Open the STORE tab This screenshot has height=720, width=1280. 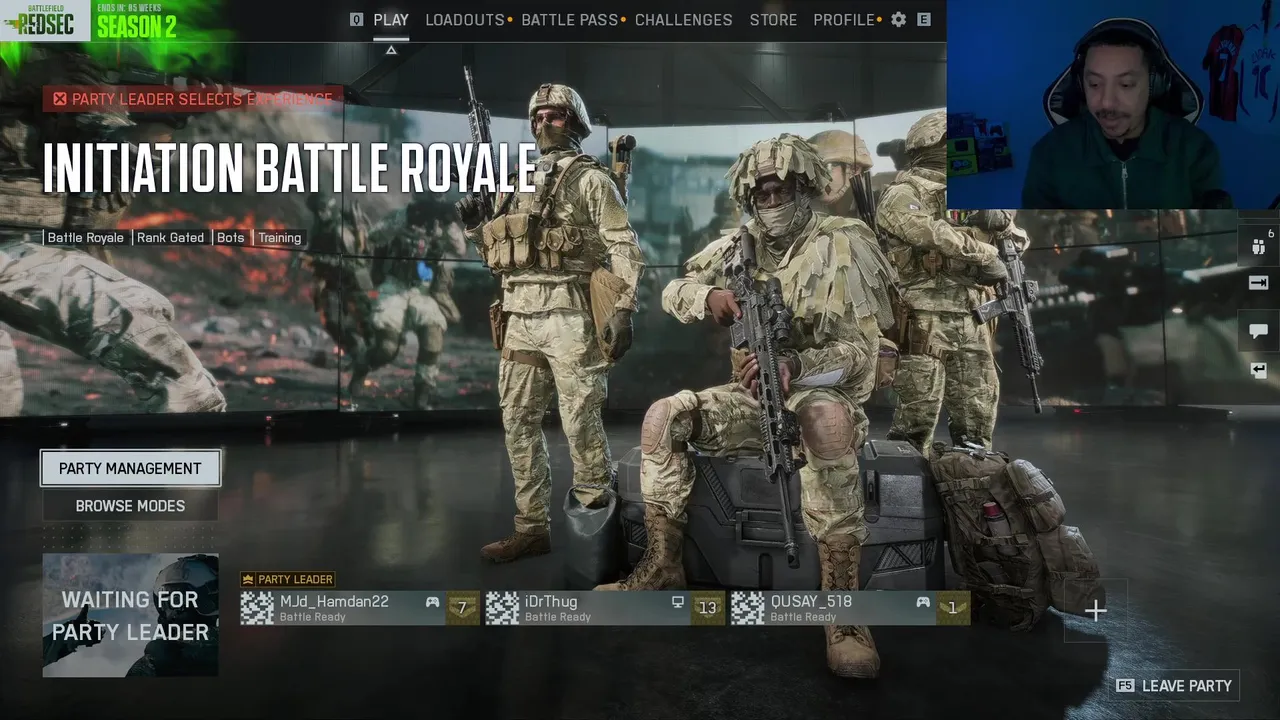(x=774, y=20)
